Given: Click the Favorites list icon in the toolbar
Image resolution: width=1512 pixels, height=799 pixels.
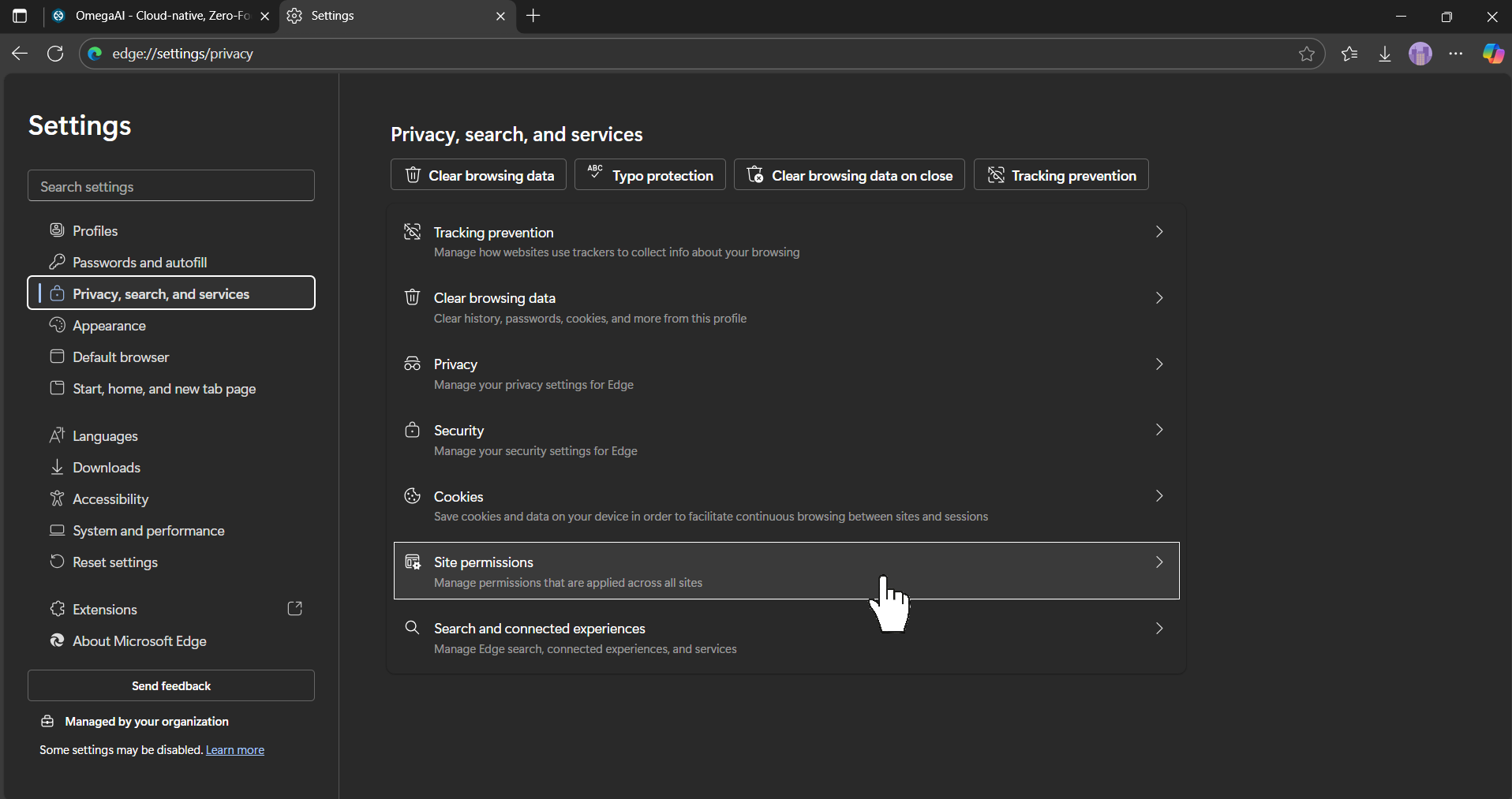Looking at the screenshot, I should coord(1349,54).
